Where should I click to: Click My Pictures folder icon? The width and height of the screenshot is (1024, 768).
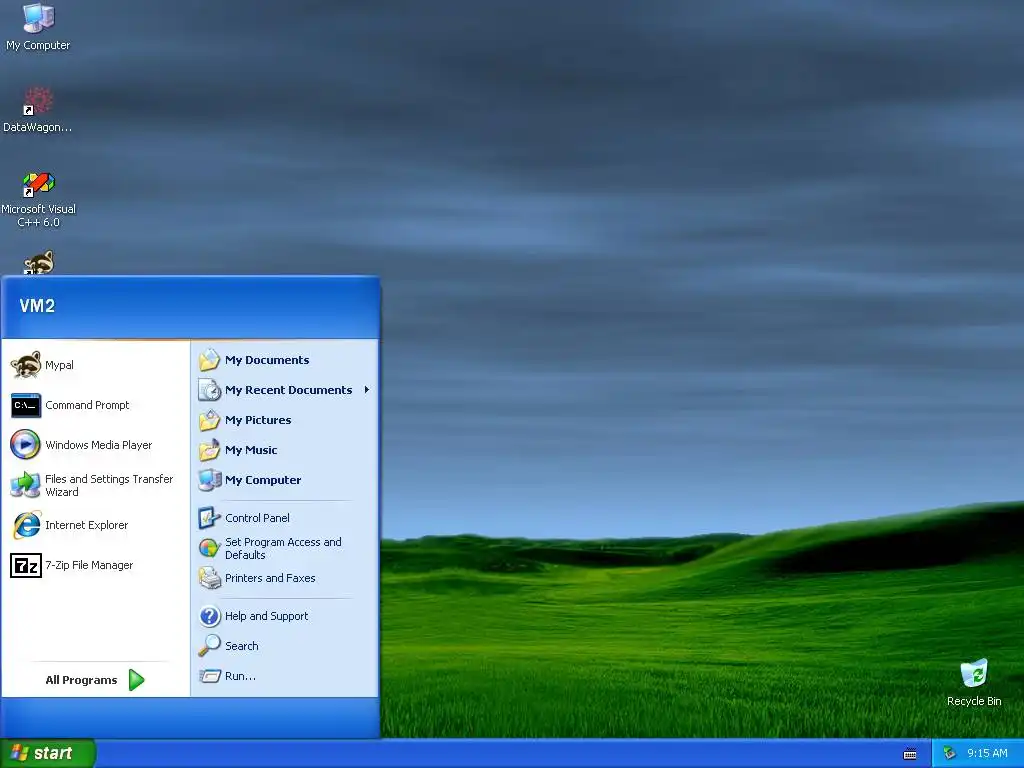click(210, 420)
